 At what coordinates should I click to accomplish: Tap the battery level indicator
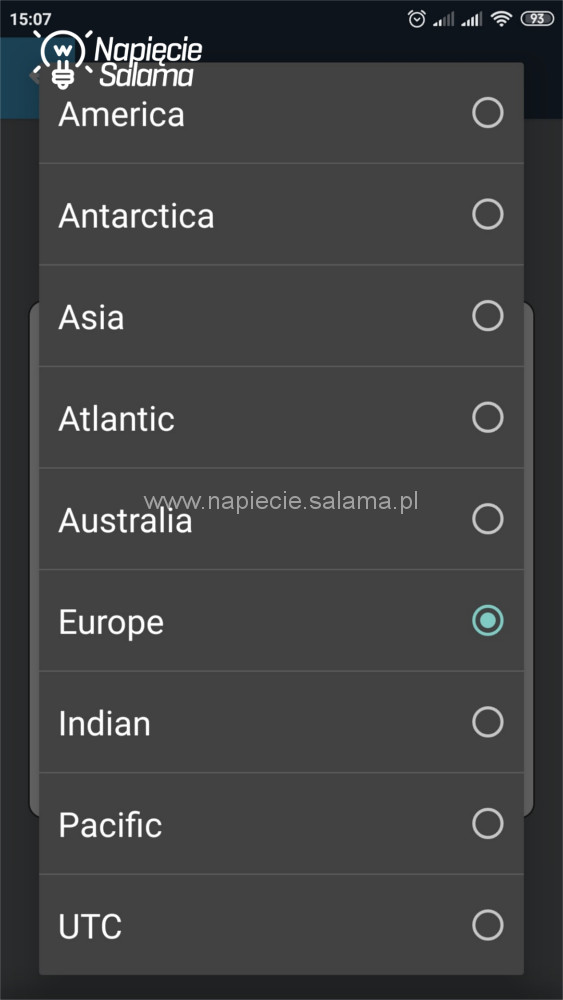[537, 19]
